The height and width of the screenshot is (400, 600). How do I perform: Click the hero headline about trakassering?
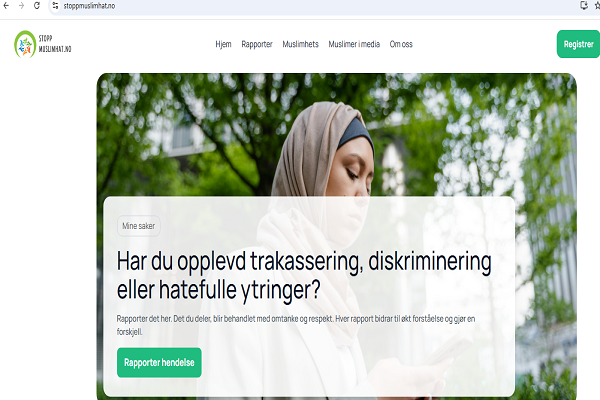click(304, 277)
